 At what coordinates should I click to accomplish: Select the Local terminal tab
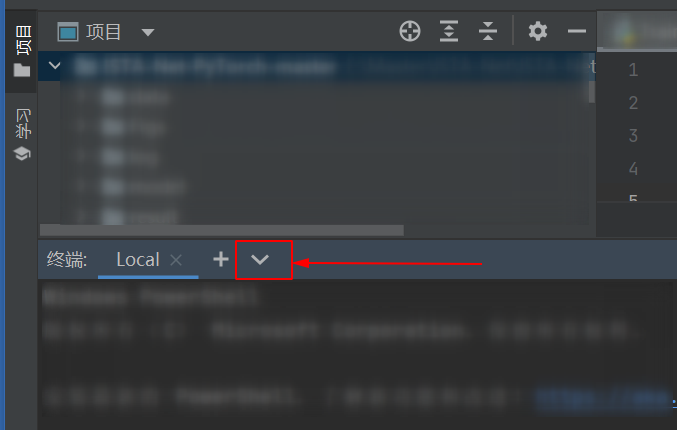point(138,260)
